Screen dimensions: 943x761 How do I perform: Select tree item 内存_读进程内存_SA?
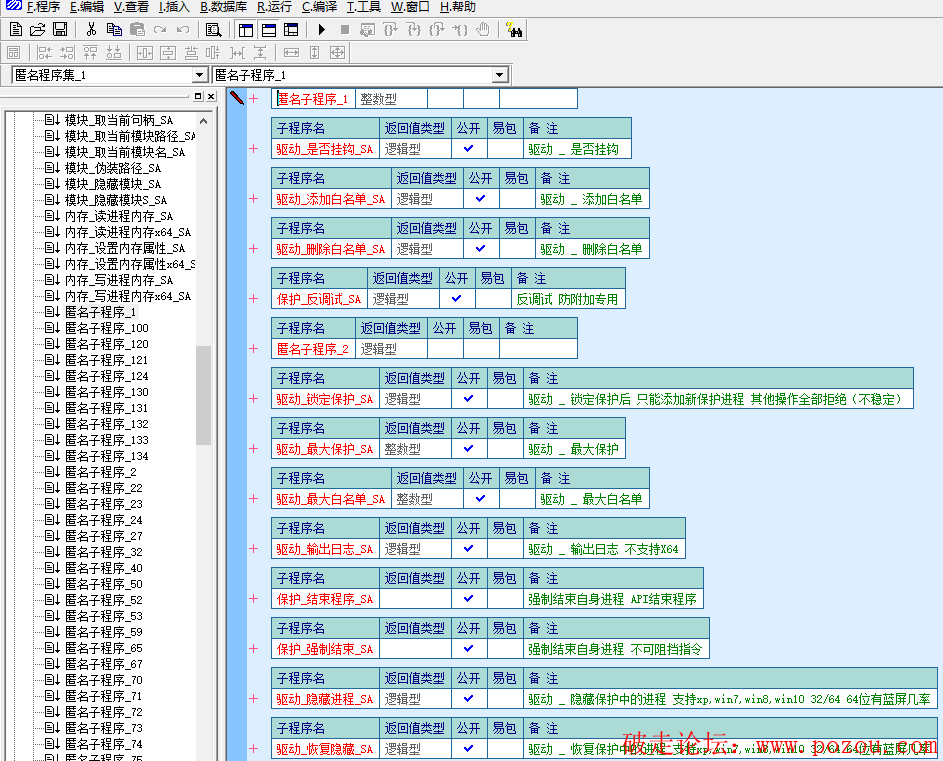pos(118,216)
